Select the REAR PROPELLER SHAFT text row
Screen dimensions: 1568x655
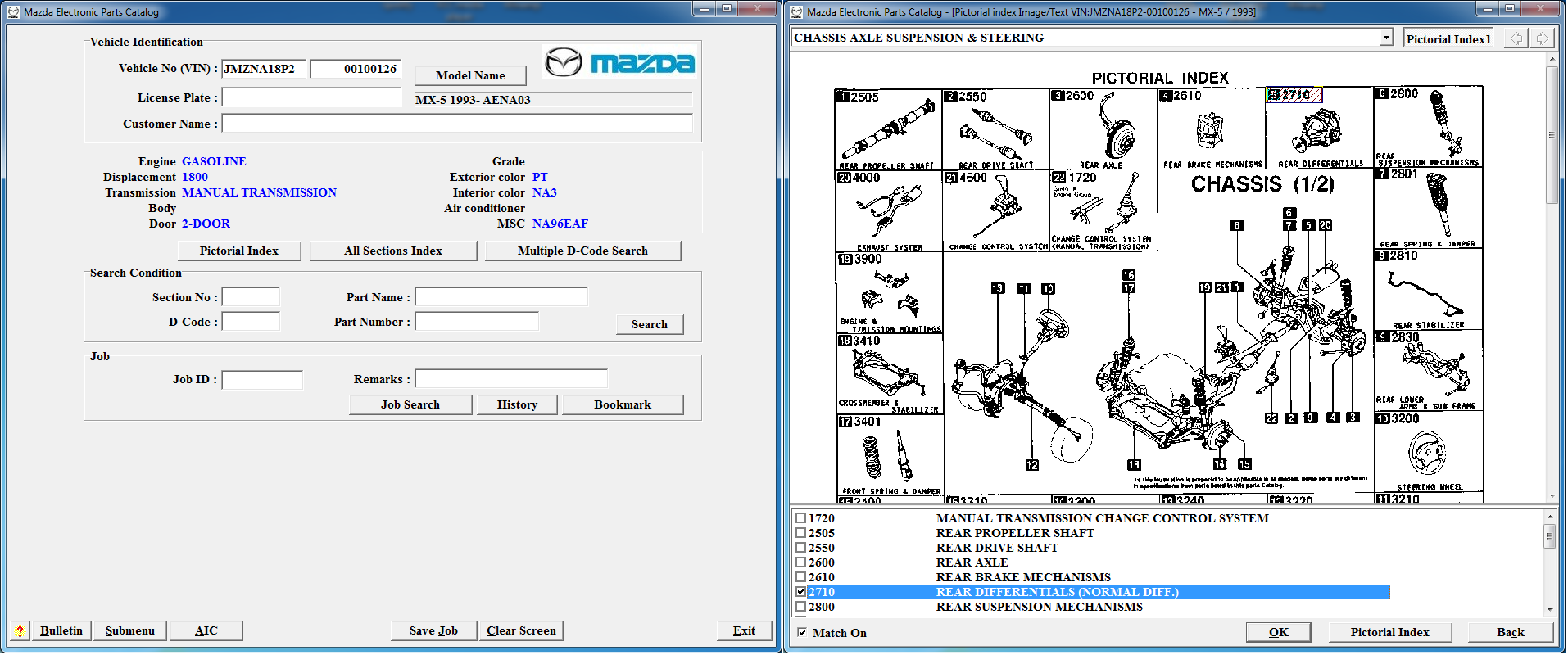[x=1015, y=533]
